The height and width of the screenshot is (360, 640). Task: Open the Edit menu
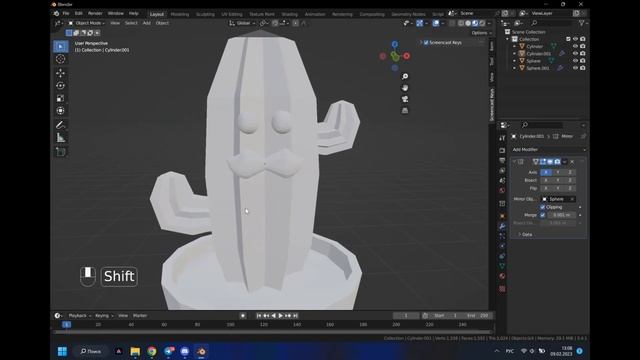click(78, 13)
